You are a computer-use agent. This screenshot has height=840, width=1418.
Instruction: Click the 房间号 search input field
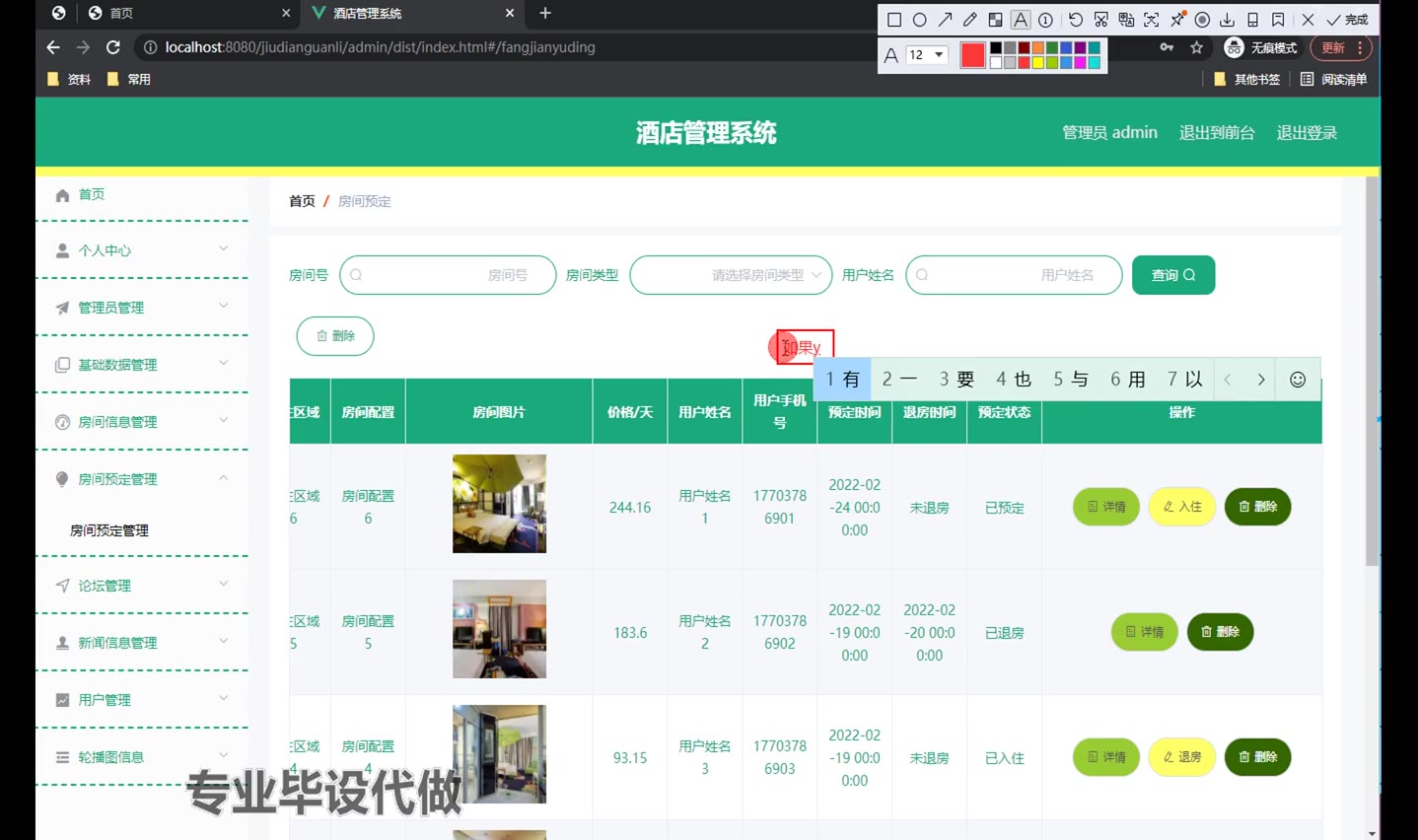[447, 275]
